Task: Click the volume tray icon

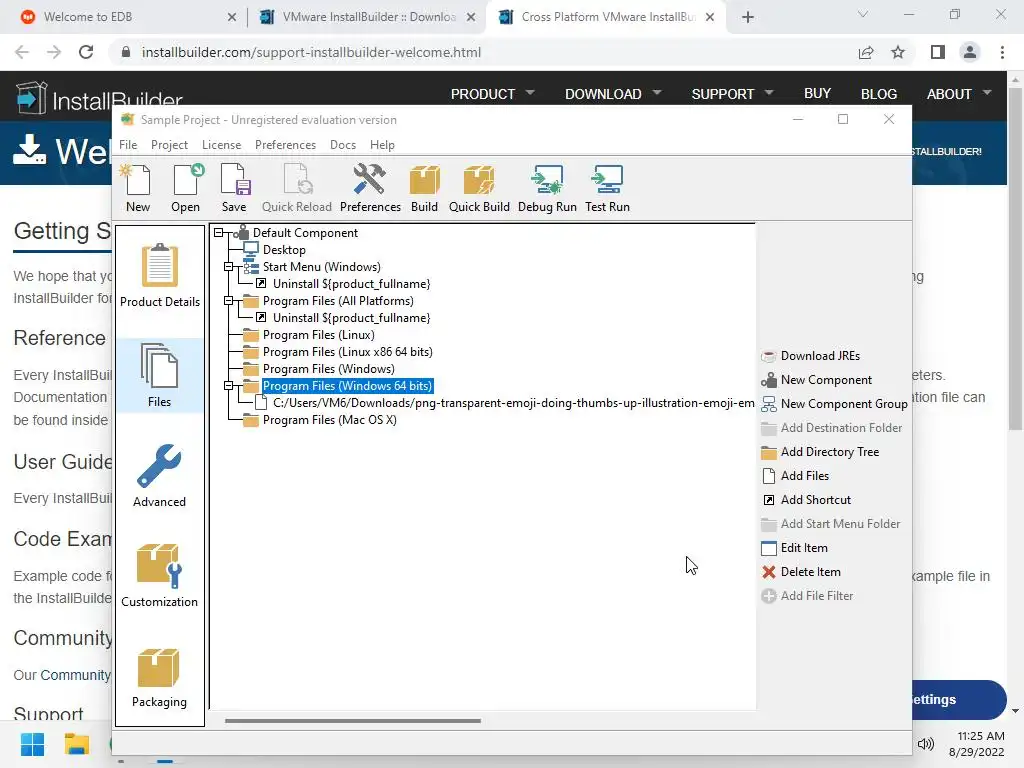Action: [925, 744]
